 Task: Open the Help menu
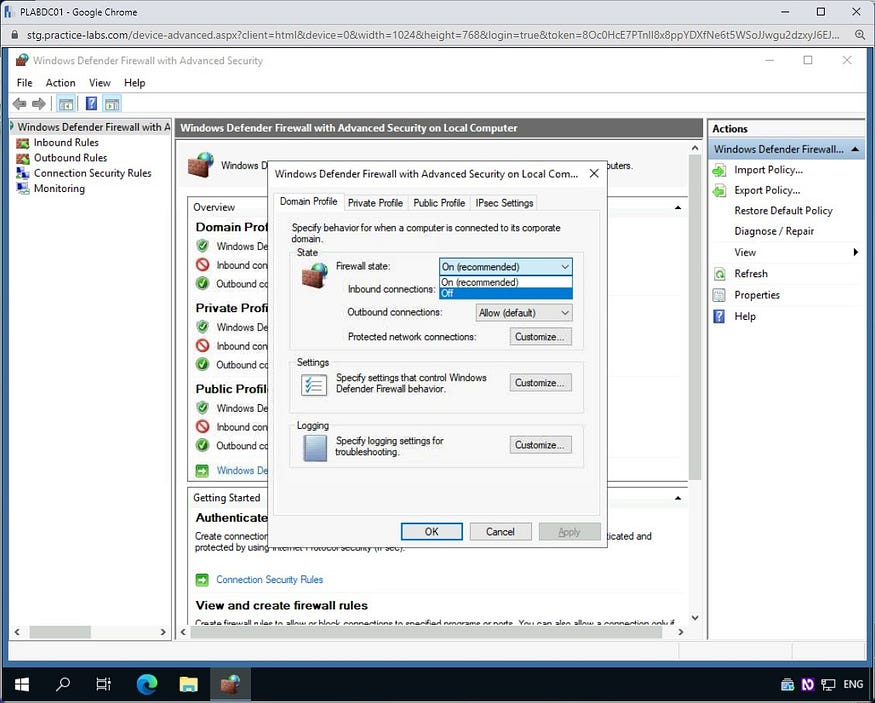click(x=134, y=83)
